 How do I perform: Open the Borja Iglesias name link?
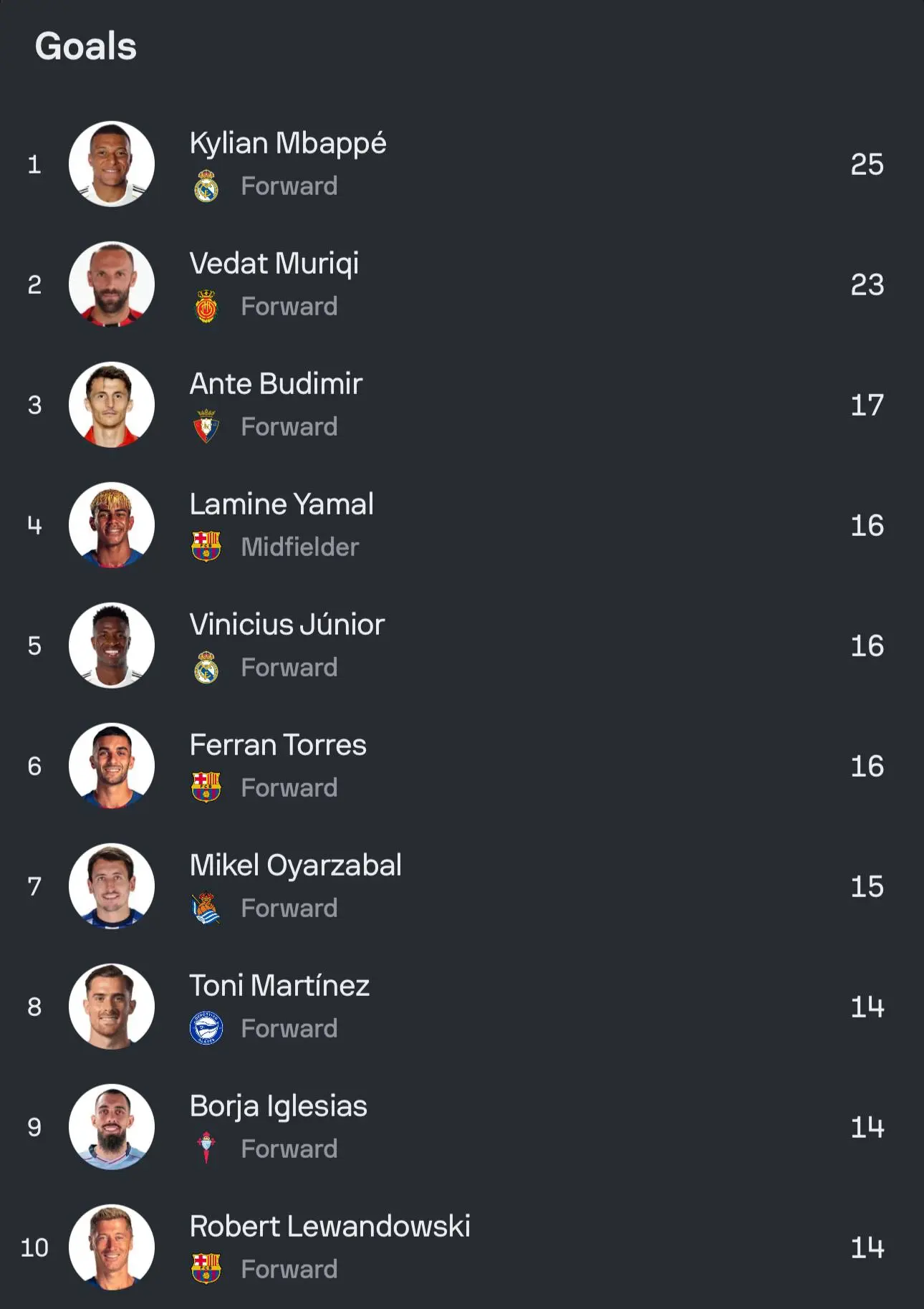coord(278,1106)
